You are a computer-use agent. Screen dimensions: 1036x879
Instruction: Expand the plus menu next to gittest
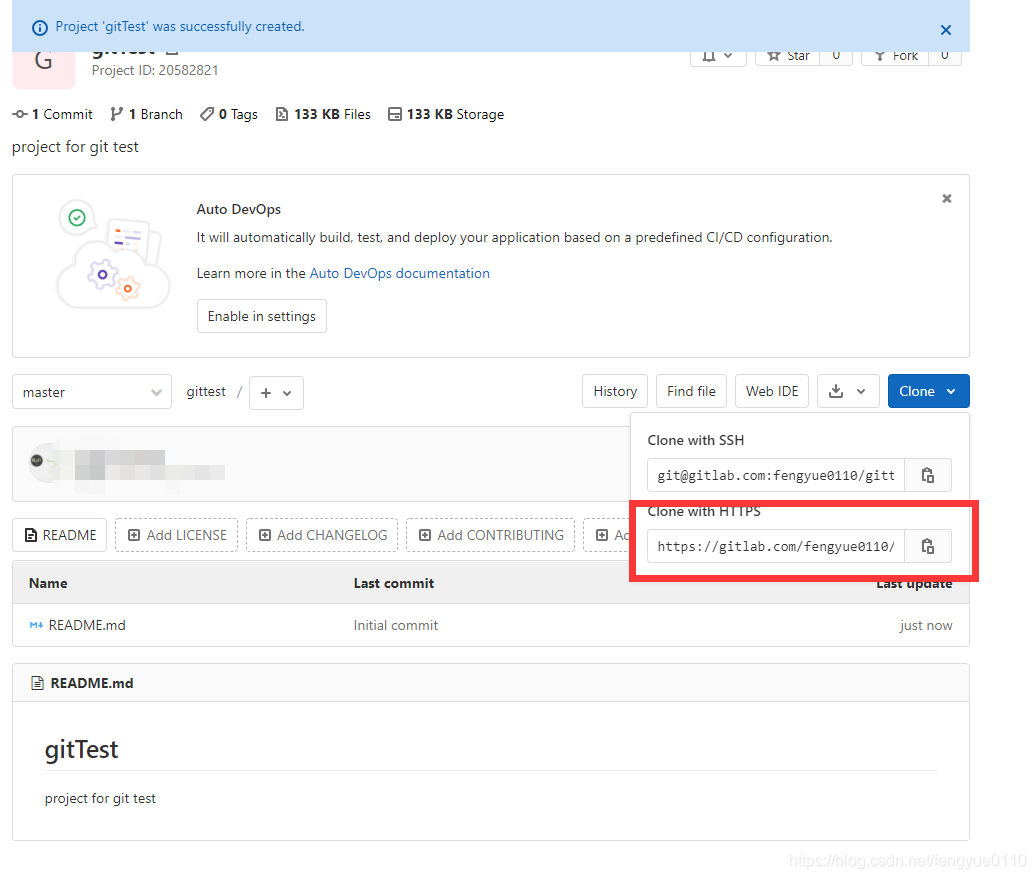276,393
